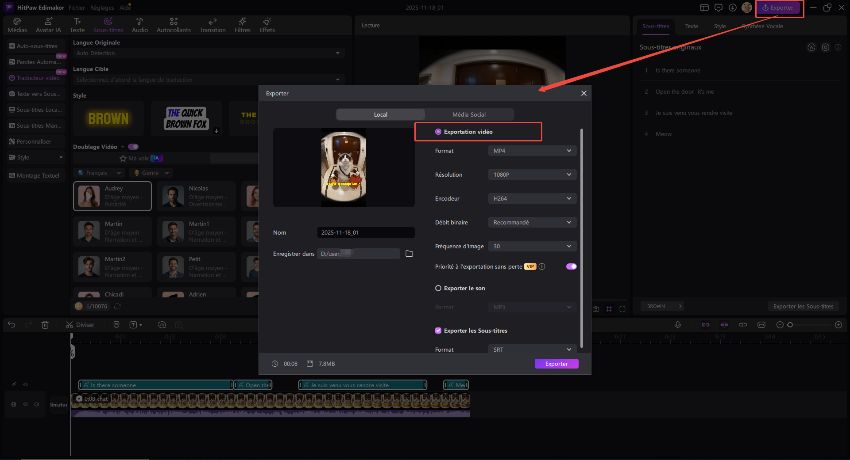Open the Audio tool in top toolbar
This screenshot has height=460, width=850.
(x=140, y=26)
